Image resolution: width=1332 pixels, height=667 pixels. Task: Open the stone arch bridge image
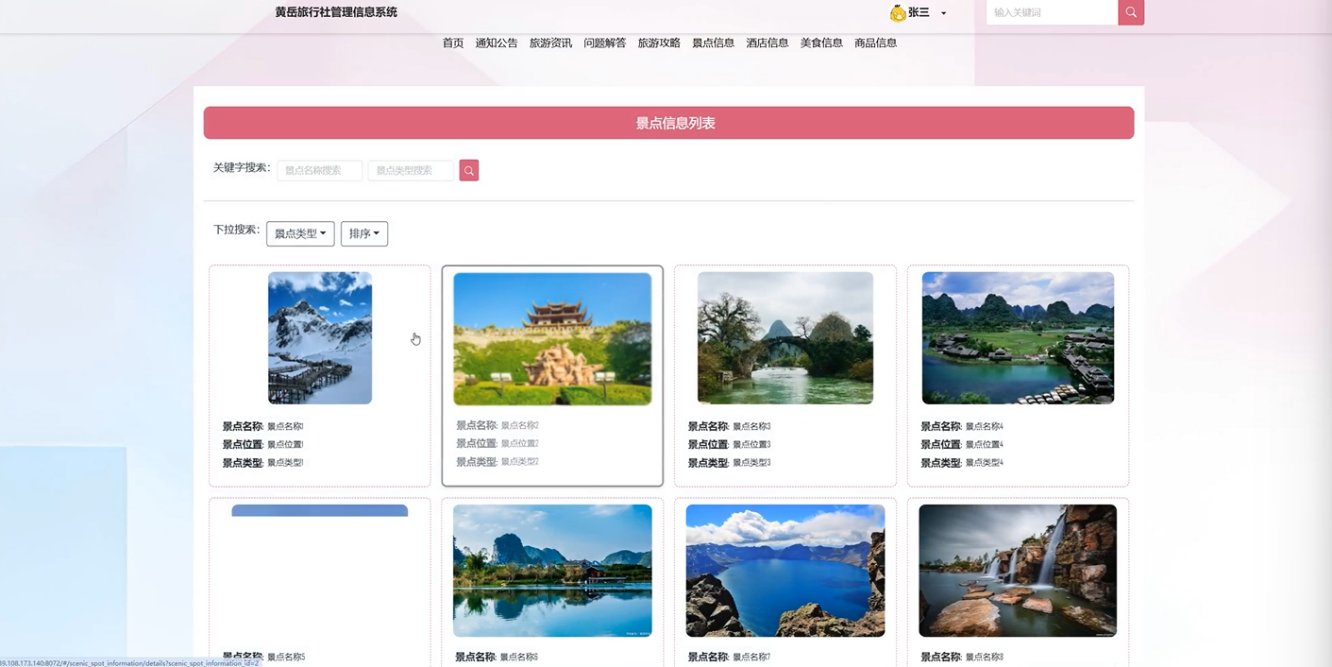[785, 338]
